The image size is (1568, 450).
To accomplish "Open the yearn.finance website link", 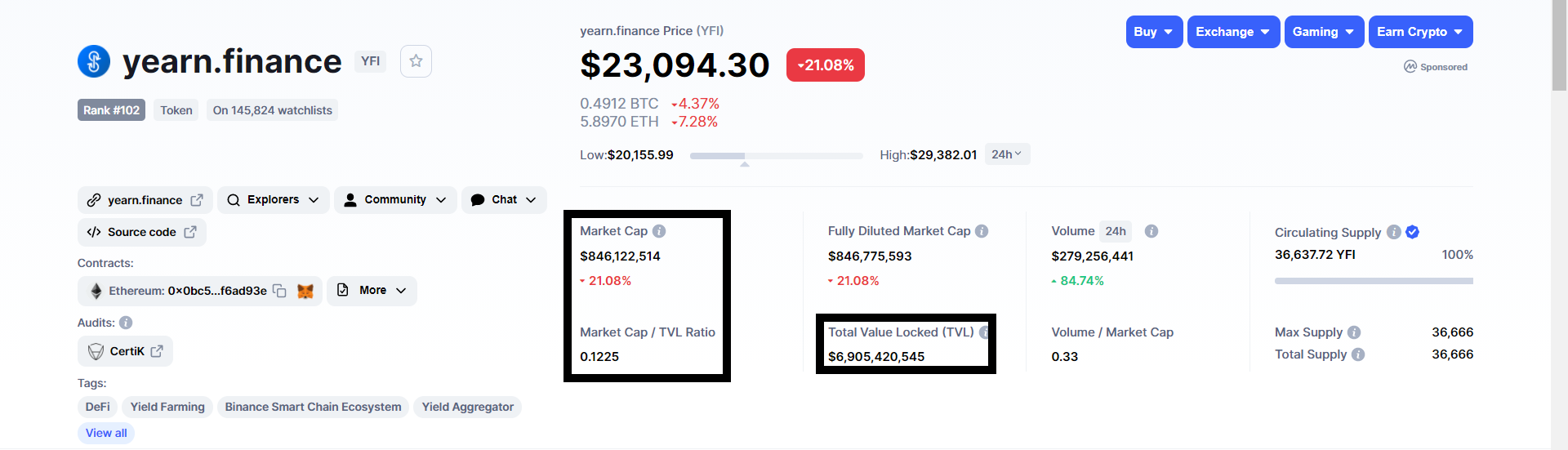I will (145, 200).
